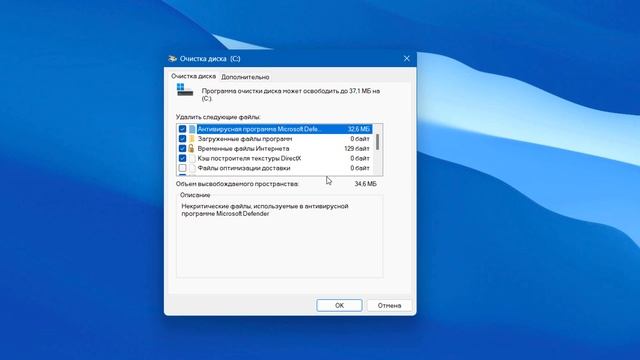Click the Временные файлы Интернета lock icon

click(x=191, y=149)
